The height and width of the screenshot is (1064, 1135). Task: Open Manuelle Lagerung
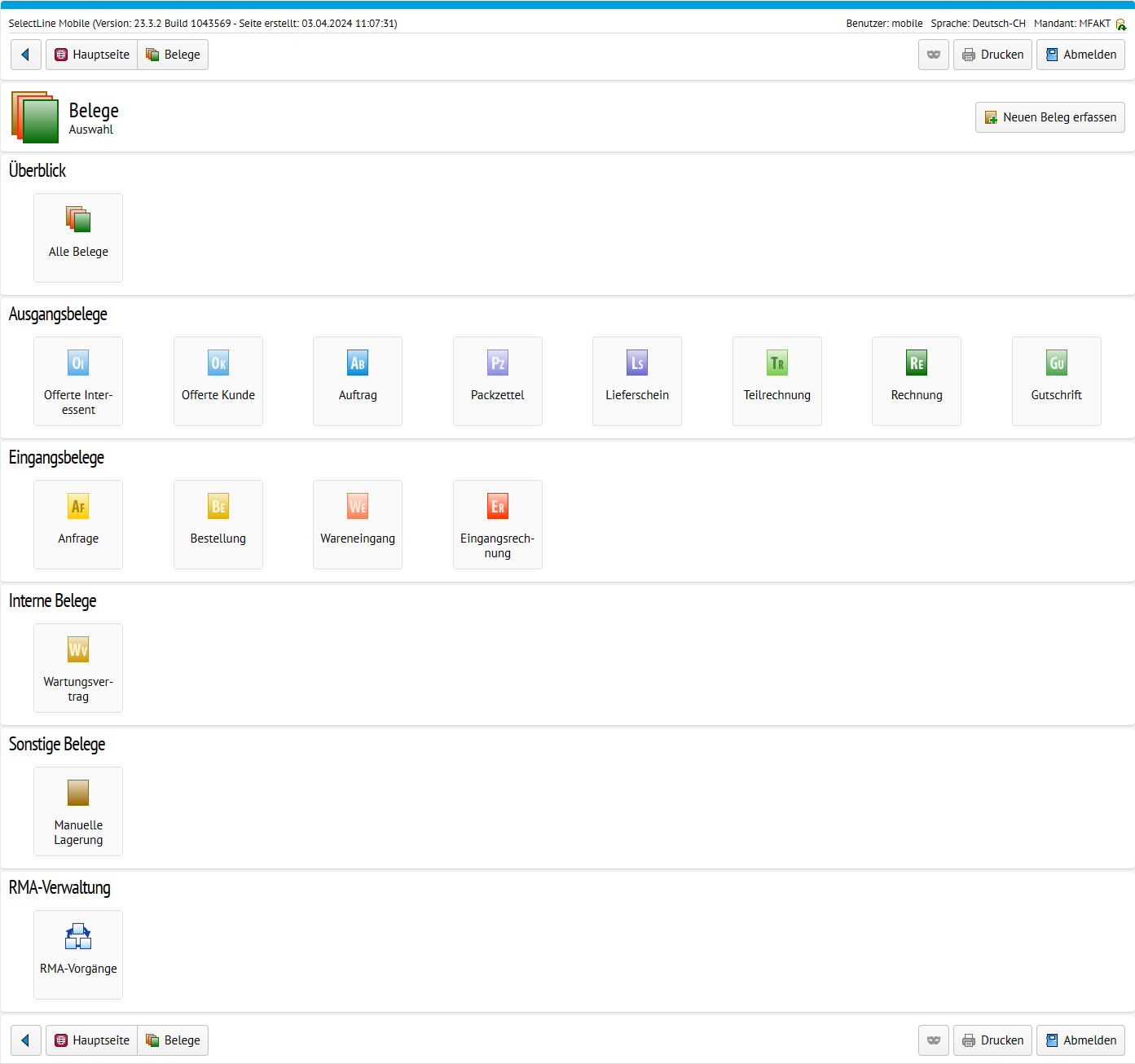78,811
